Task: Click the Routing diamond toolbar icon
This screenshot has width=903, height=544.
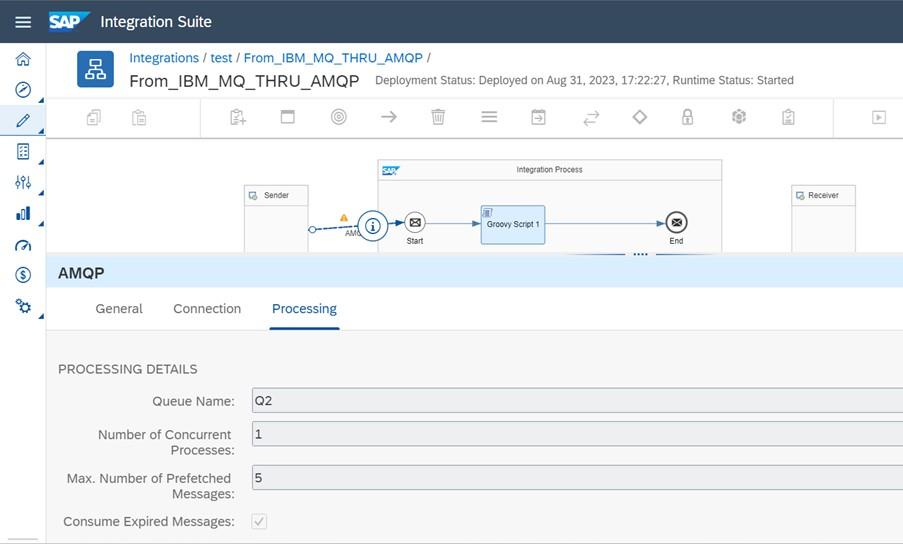Action: (640, 117)
